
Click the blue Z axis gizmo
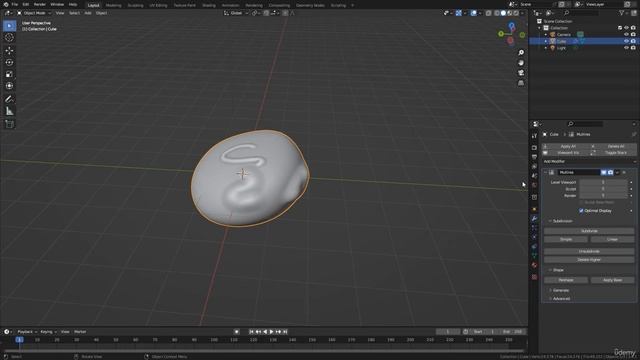(511, 26)
